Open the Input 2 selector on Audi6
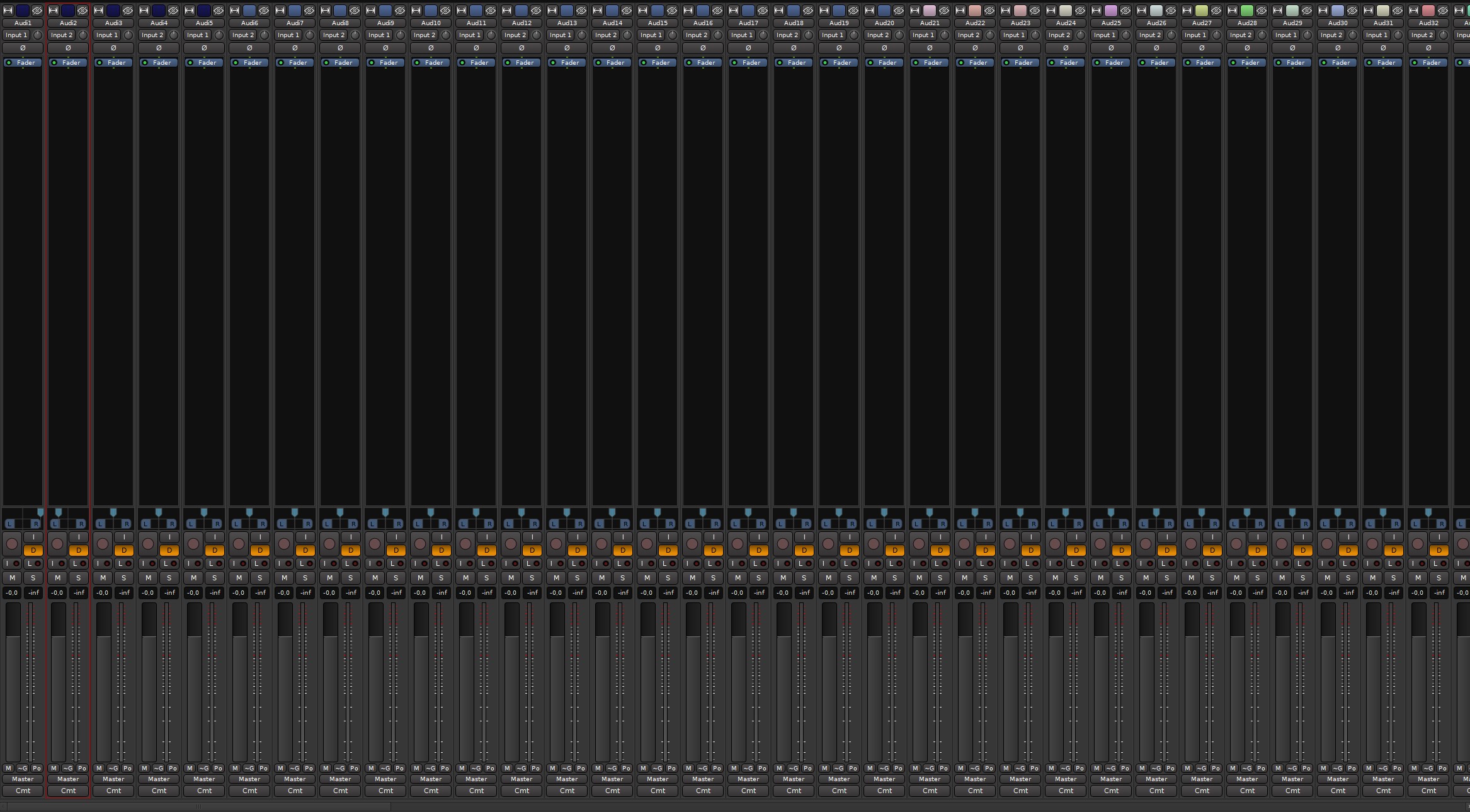The width and height of the screenshot is (1470, 812). [243, 35]
